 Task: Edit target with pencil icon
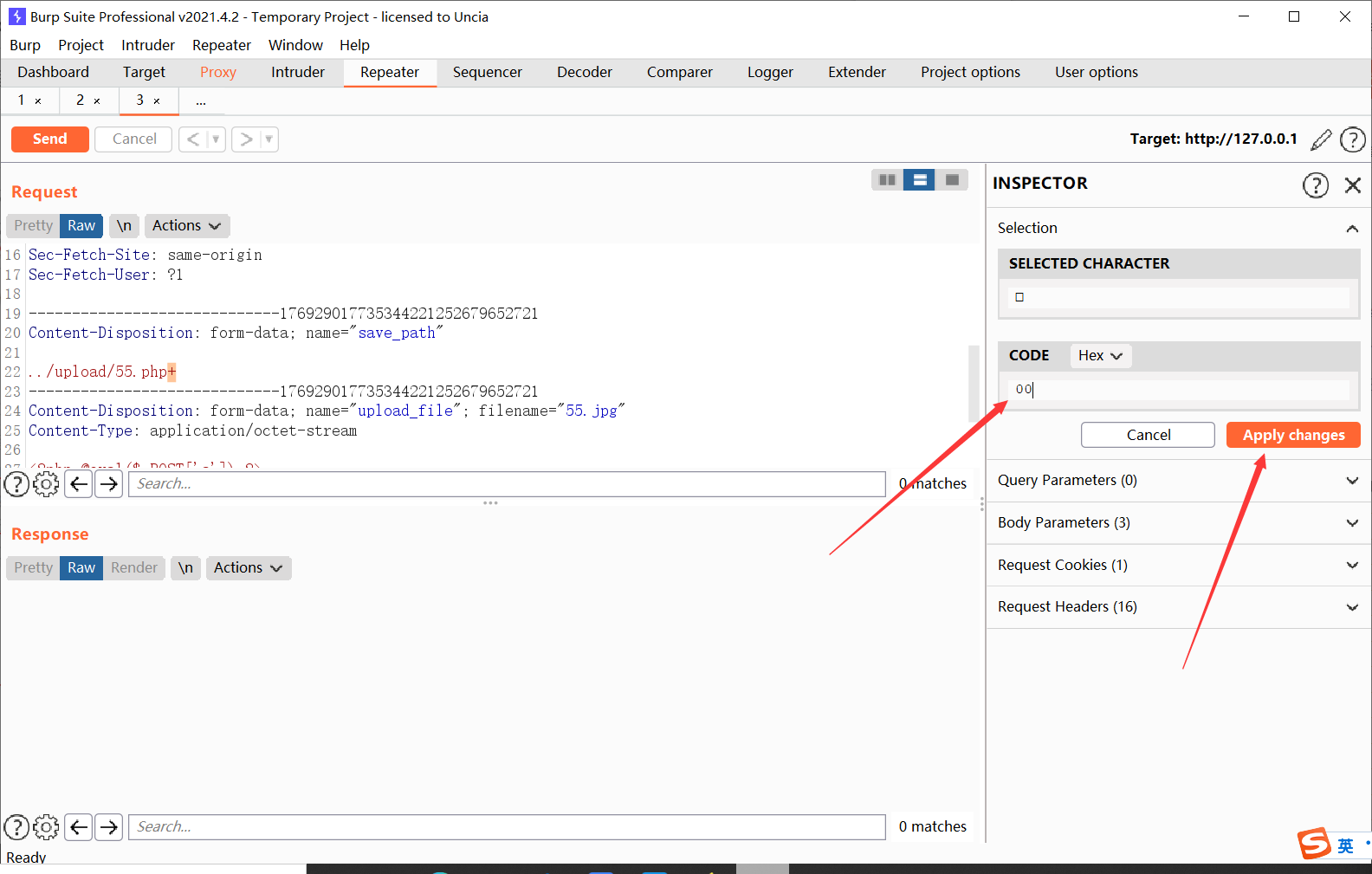click(x=1321, y=139)
